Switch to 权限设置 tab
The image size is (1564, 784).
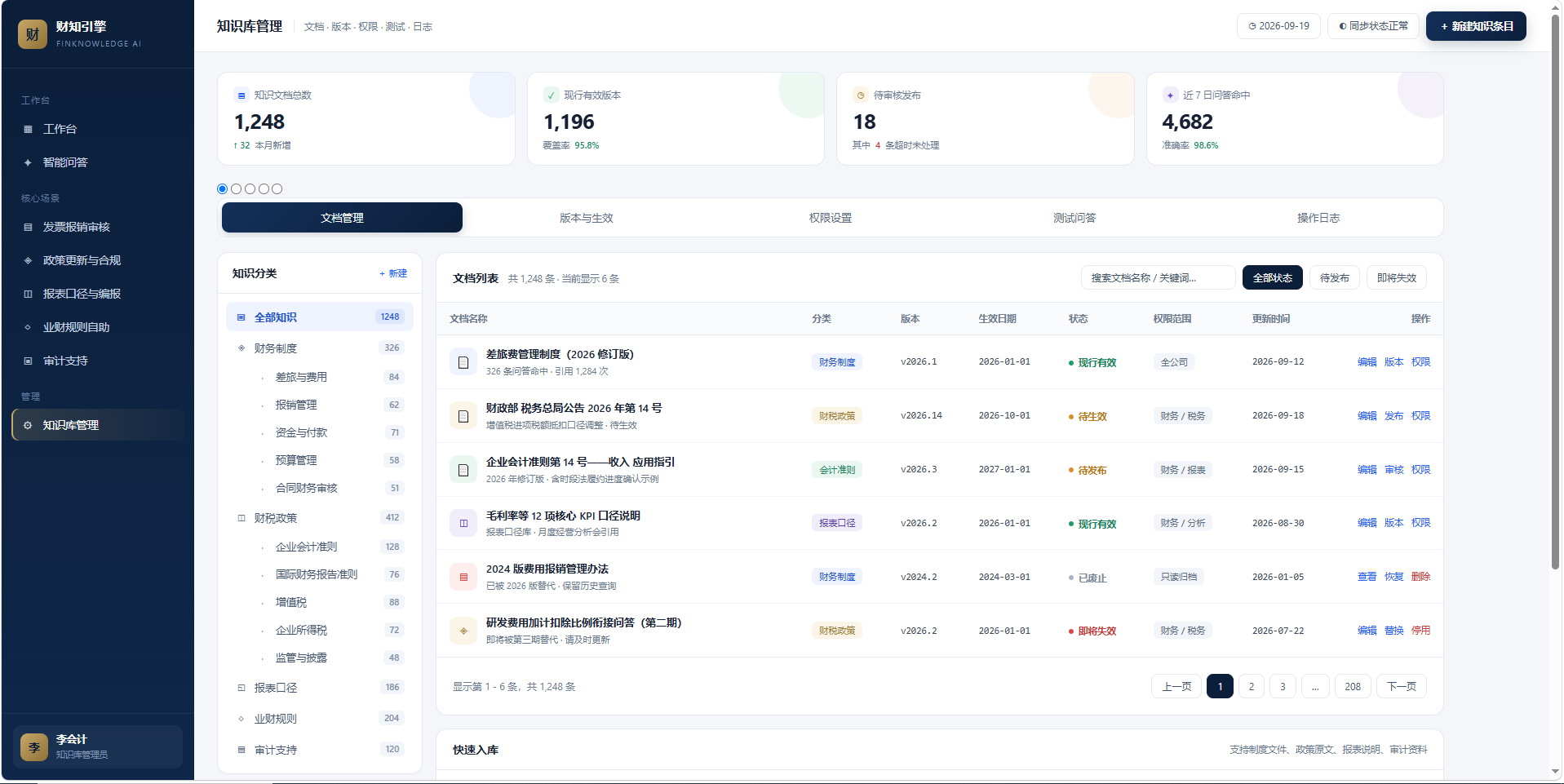pos(831,218)
